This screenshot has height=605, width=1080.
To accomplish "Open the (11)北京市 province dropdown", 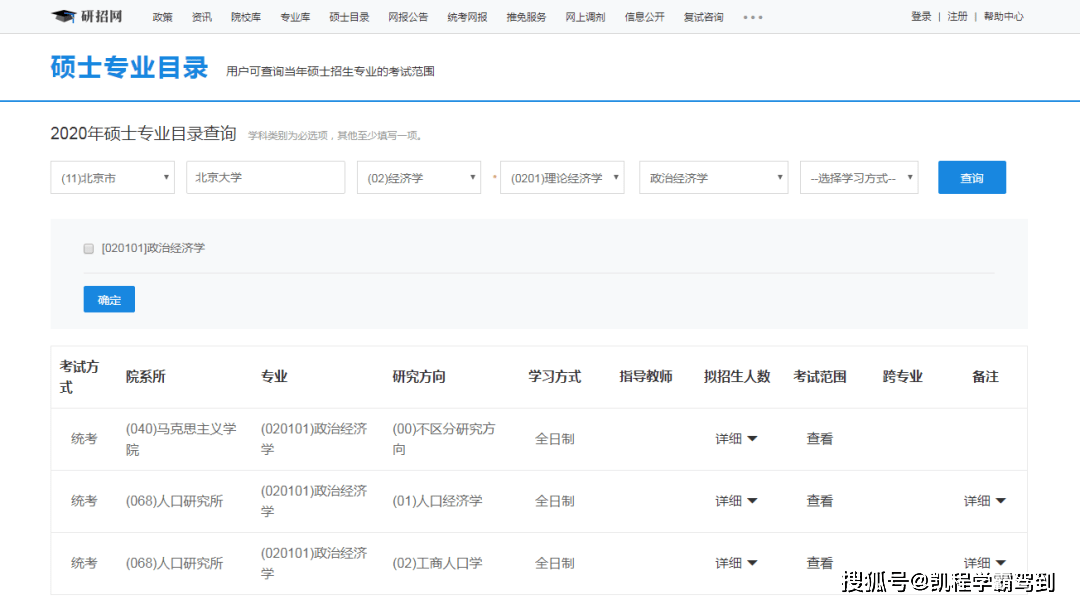I will (x=112, y=178).
